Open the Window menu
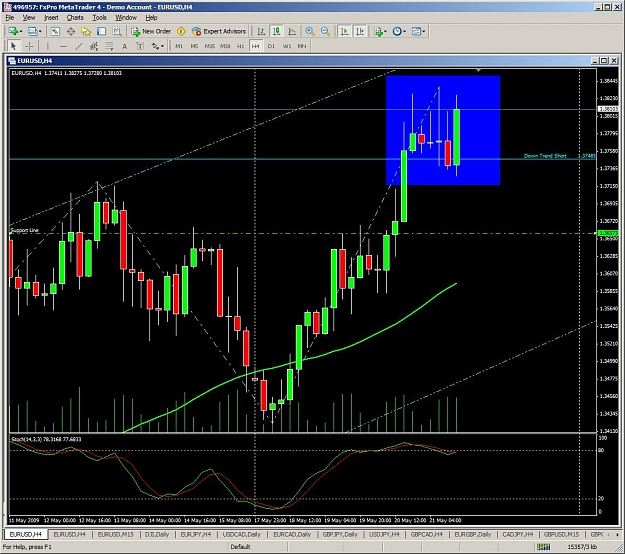The image size is (625, 554). coord(126,18)
